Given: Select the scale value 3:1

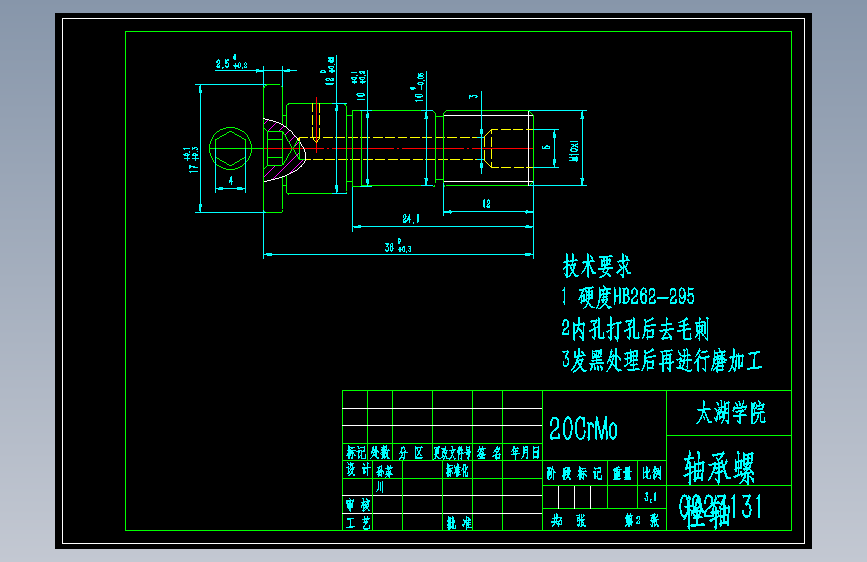Looking at the screenshot, I should coord(651,497).
